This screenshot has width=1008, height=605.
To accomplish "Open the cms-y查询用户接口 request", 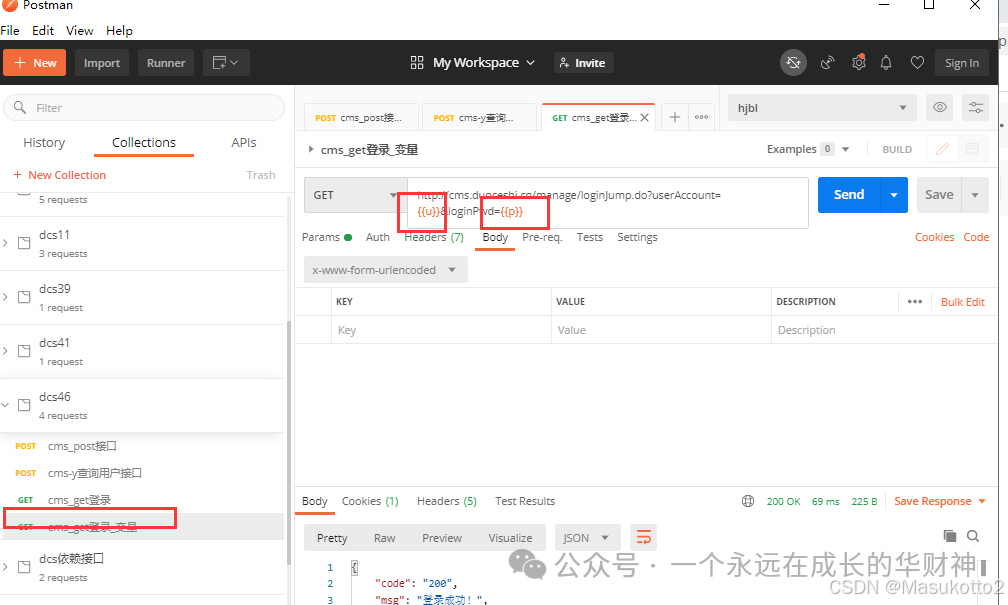I will (x=94, y=473).
